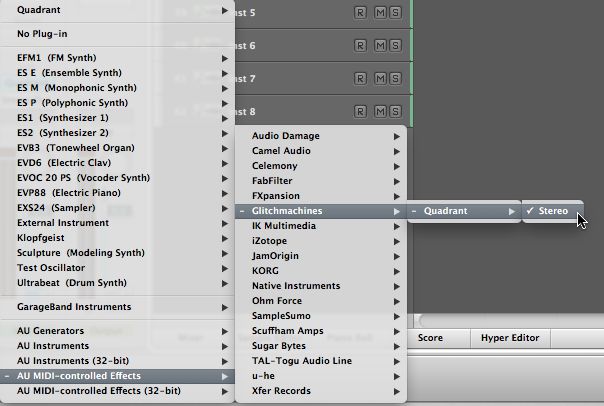Open EVOC 20 PS (Vocoder Synth) submenu
The width and height of the screenshot is (604, 406).
[x=117, y=178]
